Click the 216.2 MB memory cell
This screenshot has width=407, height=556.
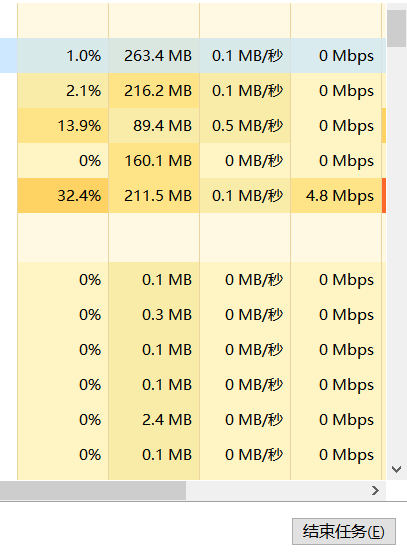point(154,90)
